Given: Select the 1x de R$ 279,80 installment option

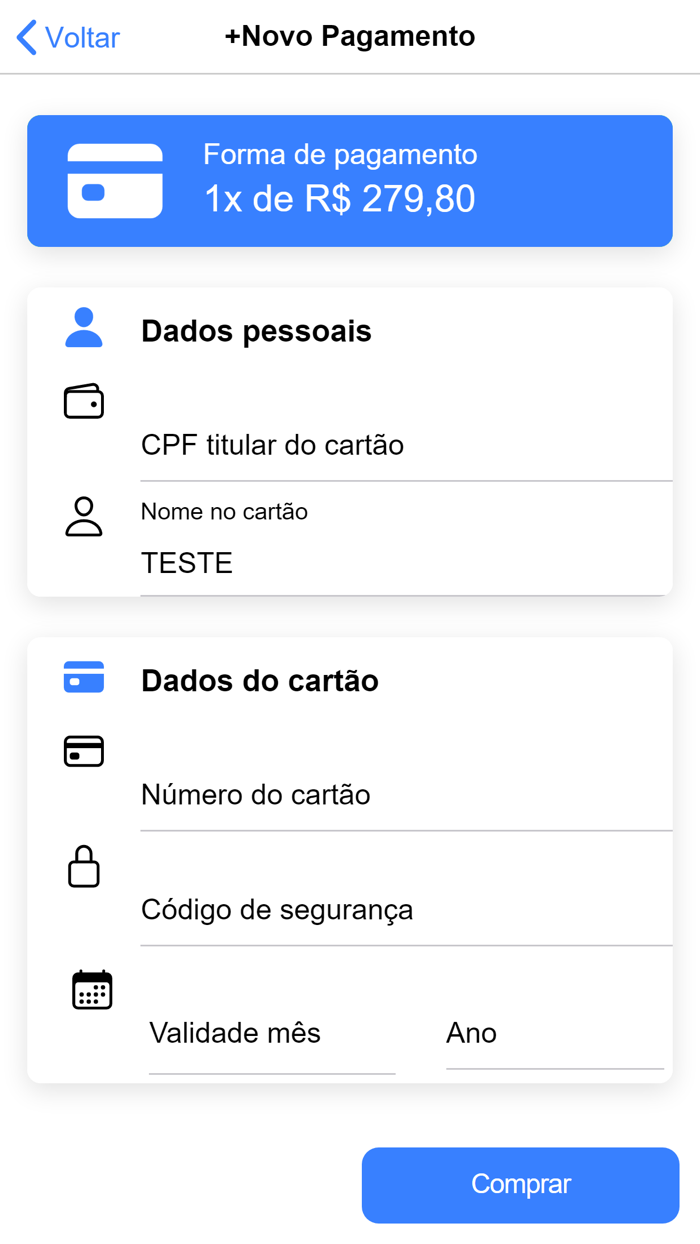Looking at the screenshot, I should [340, 198].
